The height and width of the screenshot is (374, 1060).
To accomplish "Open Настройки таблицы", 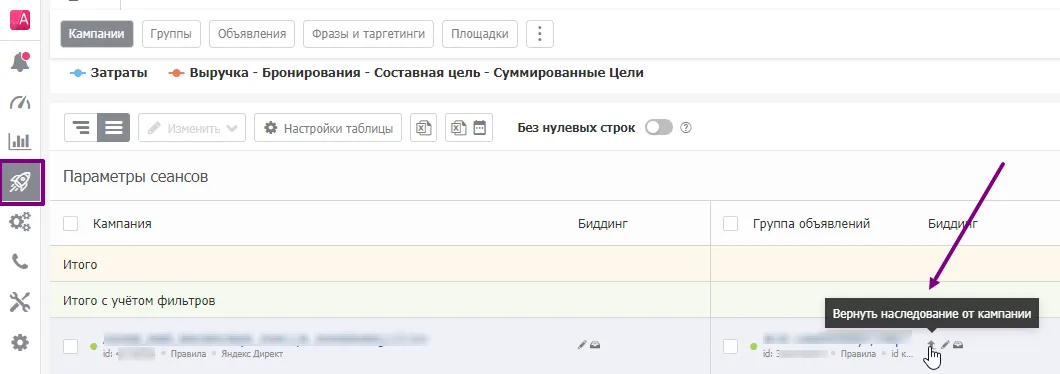I will tap(328, 128).
